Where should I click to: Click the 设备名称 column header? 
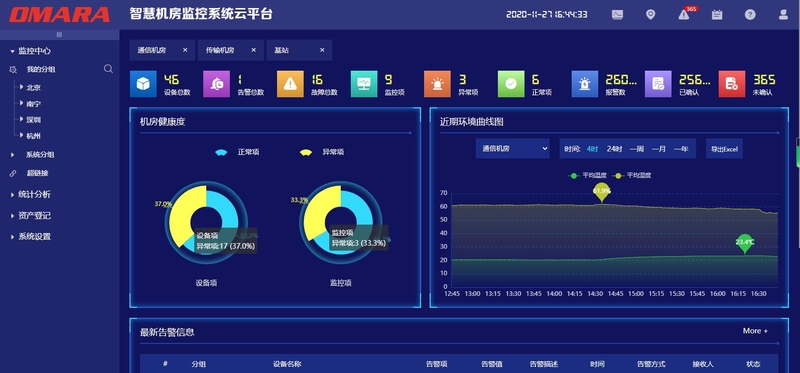point(287,364)
